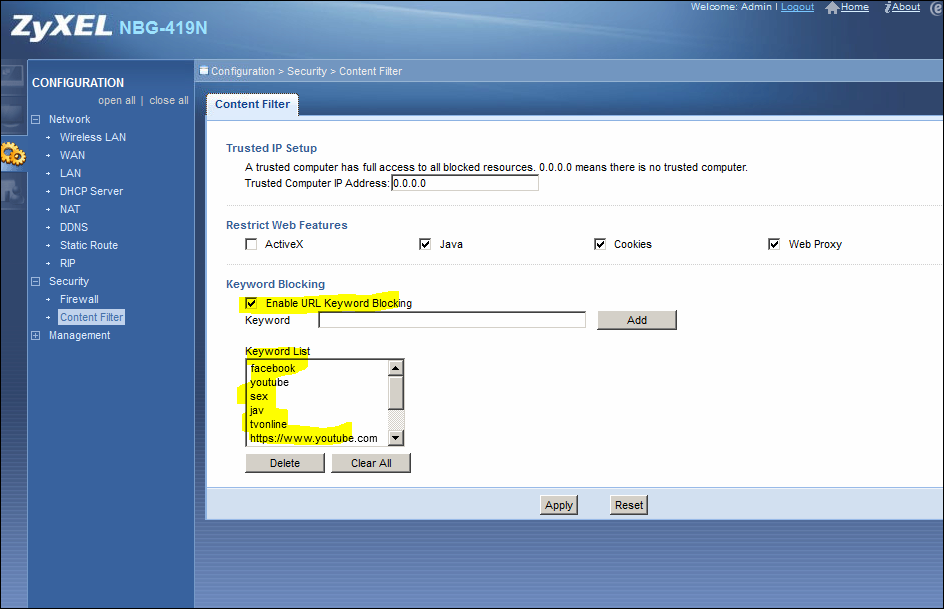
Task: Click the keyword list scroll down arrow
Action: click(x=396, y=438)
